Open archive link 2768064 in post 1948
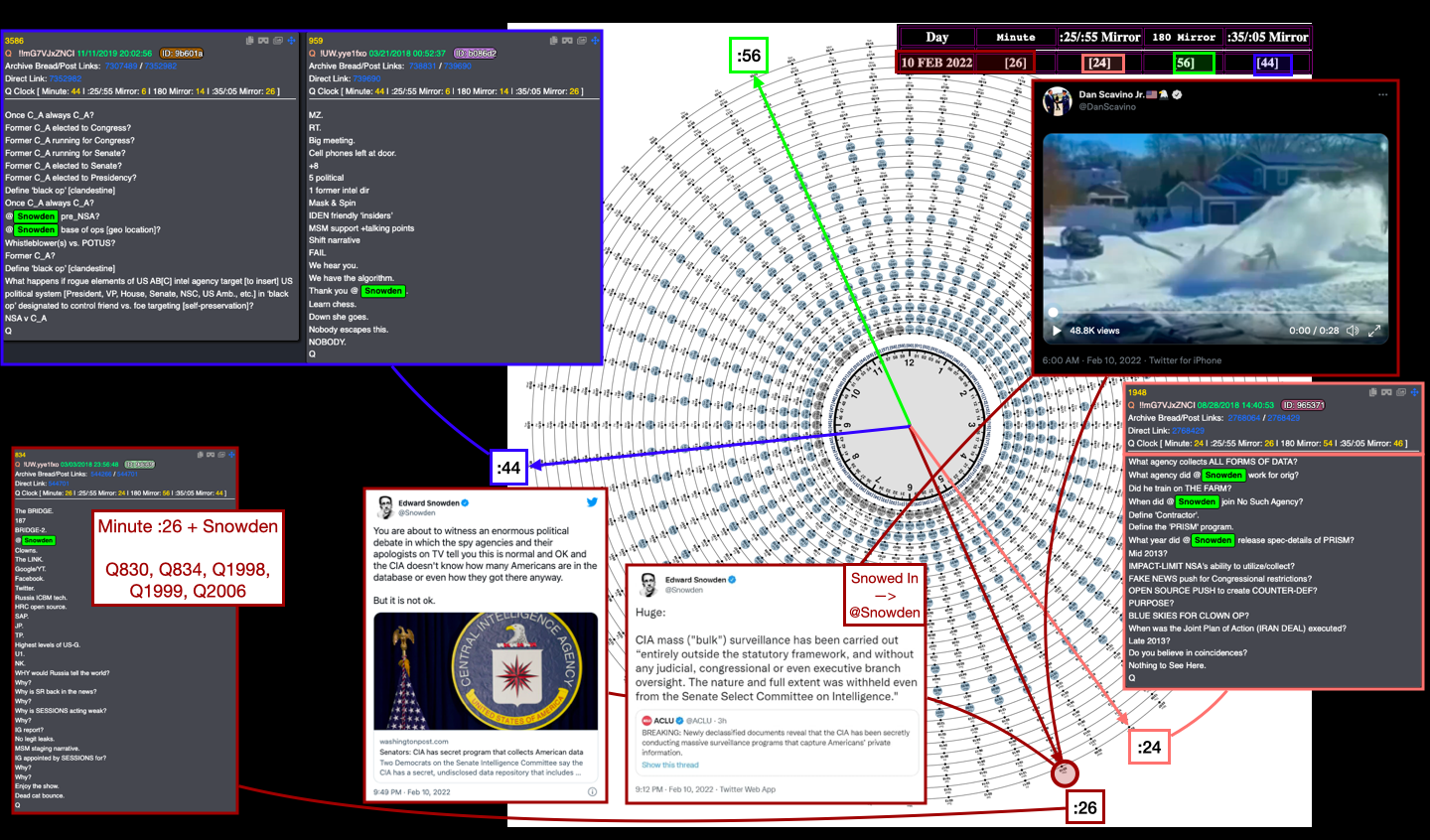 click(1244, 418)
